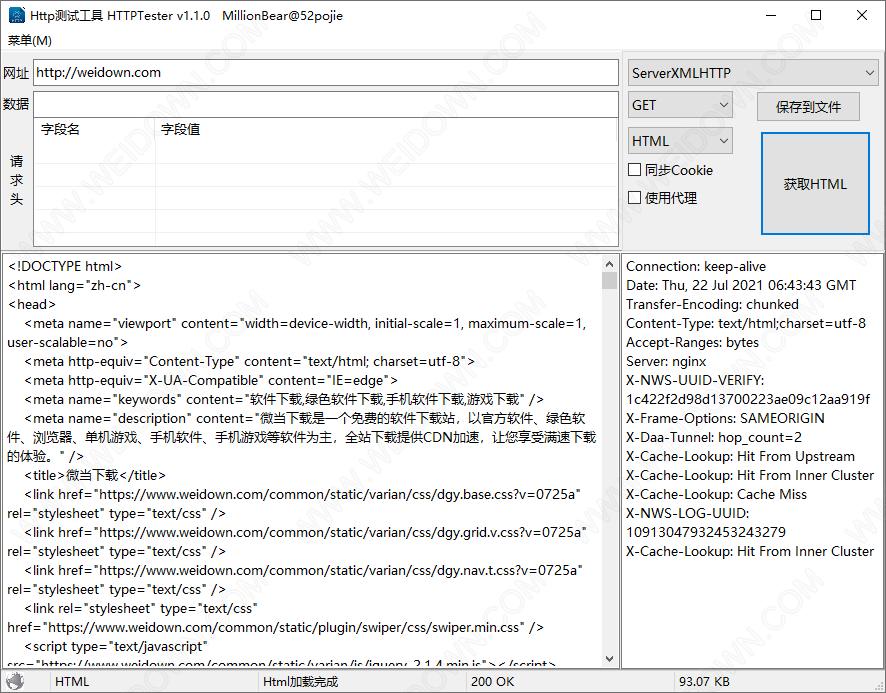This screenshot has width=886, height=693.
Task: Click the '<!DOCTYPE html>' line
Action: [x=65, y=266]
